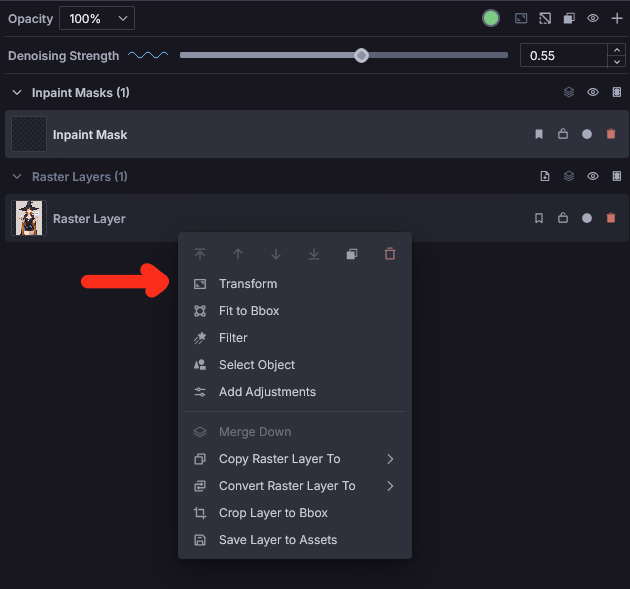The image size is (630, 589).
Task: Click the merge layers icon in Inpaint Masks header
Action: point(569,92)
